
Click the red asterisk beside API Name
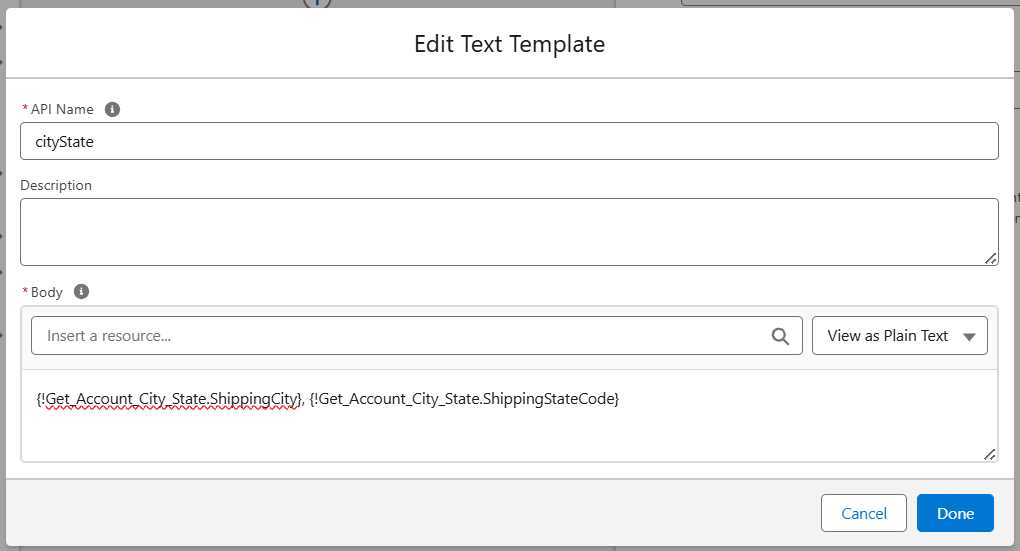pyautogui.click(x=25, y=109)
